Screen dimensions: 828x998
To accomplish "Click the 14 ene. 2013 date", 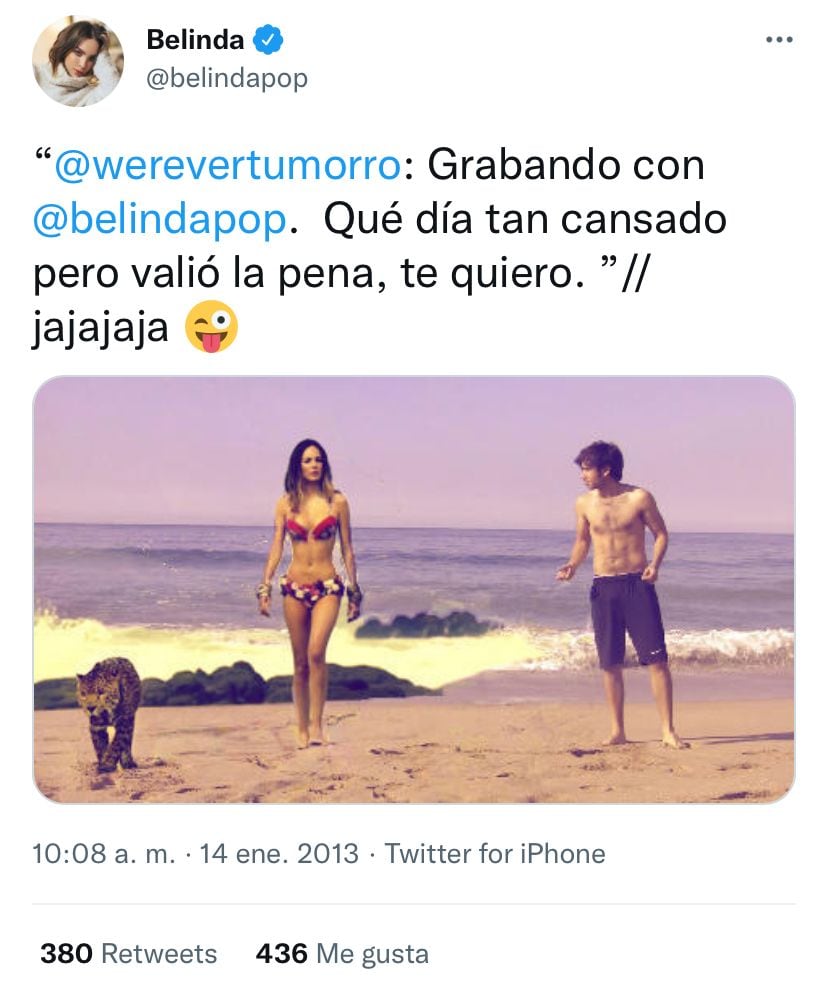I will click(279, 854).
